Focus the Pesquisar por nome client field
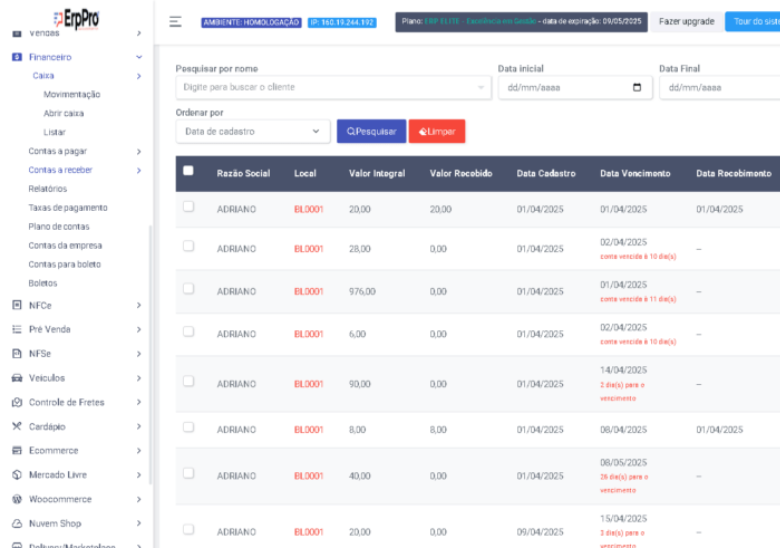780x548 pixels. (x=333, y=88)
